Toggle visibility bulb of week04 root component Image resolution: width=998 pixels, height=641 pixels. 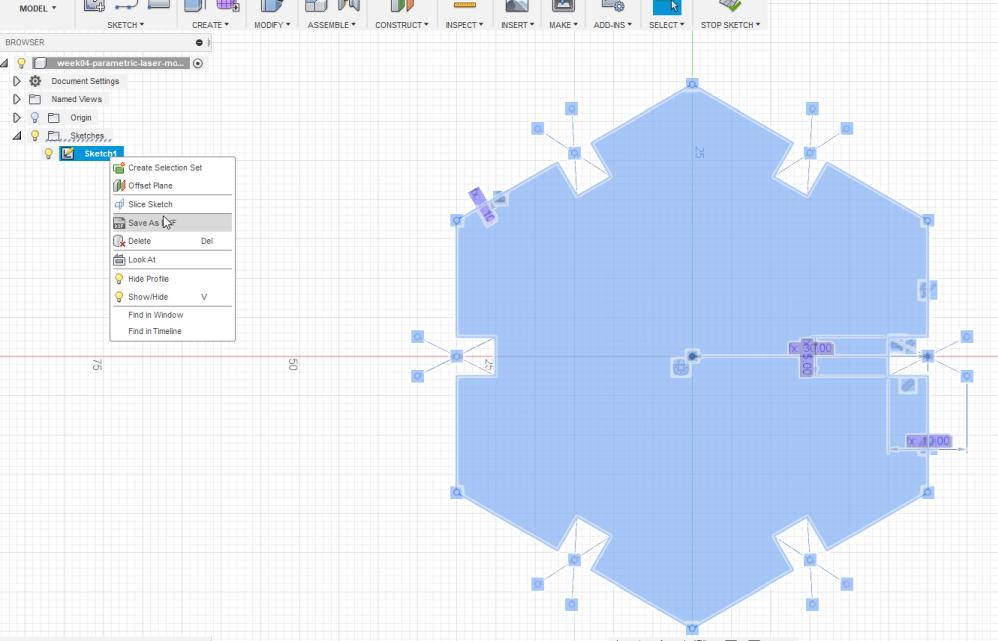coord(22,63)
